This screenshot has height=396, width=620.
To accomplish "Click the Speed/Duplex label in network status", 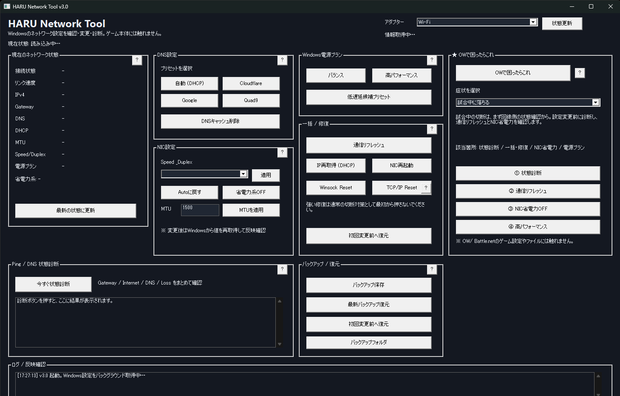I will click(30, 154).
